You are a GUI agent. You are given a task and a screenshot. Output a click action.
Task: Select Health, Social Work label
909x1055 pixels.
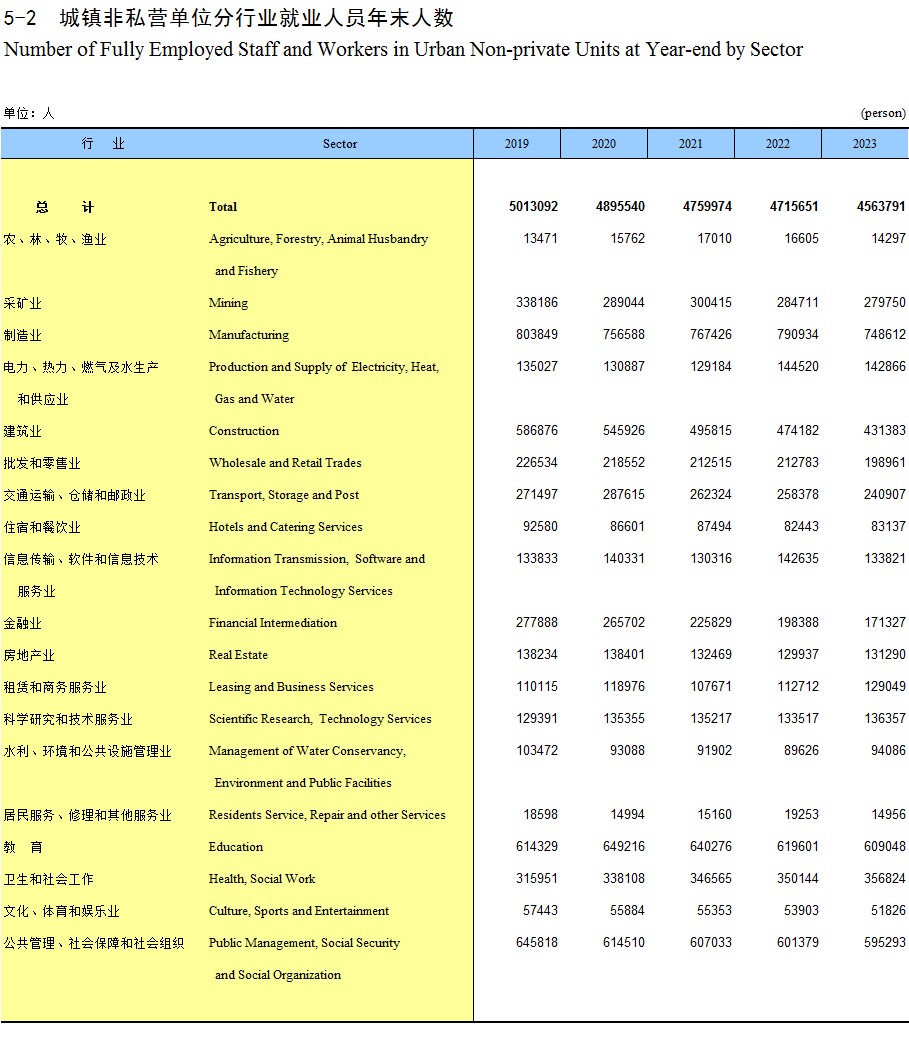tap(262, 879)
